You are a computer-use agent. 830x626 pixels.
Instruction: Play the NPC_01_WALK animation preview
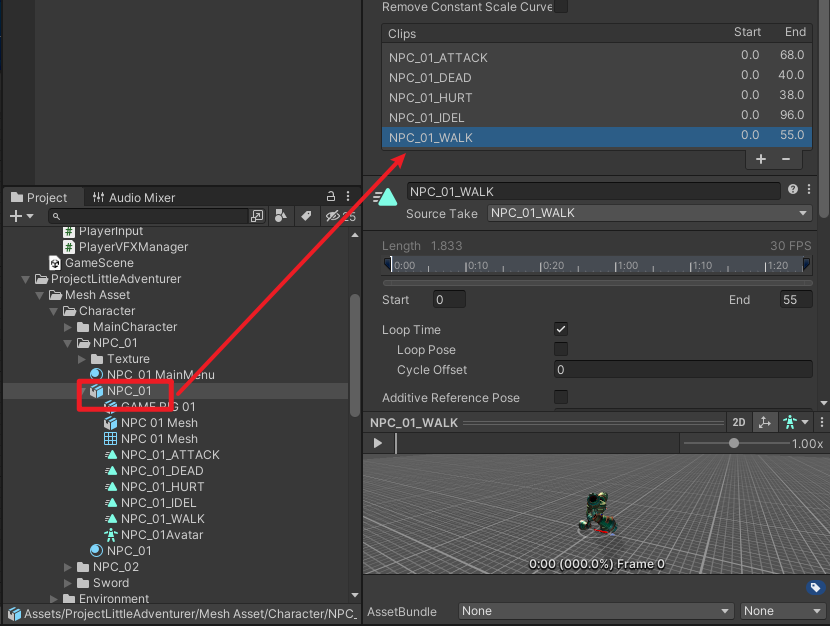coord(377,443)
